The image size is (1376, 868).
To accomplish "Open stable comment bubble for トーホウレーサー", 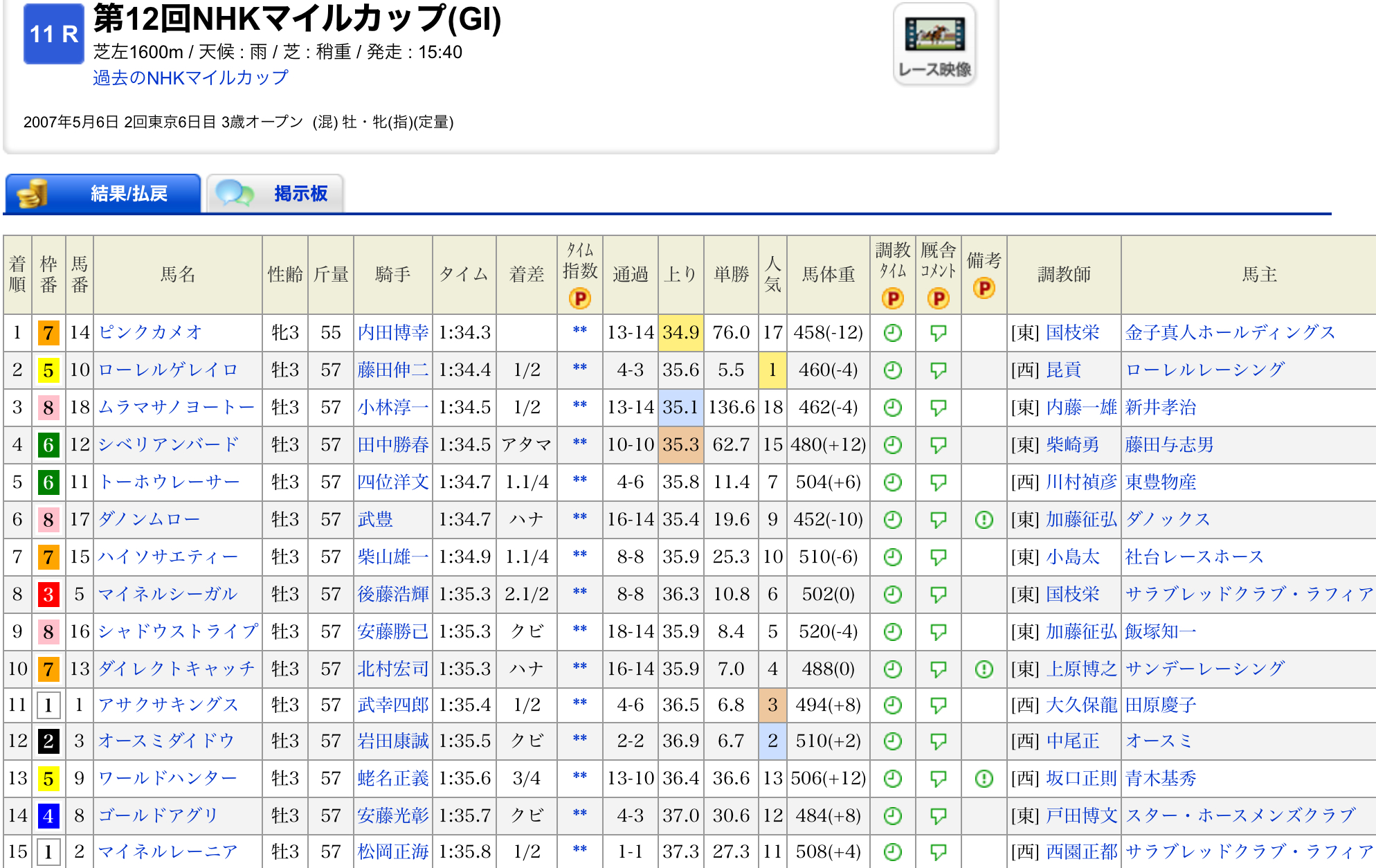I will click(x=938, y=482).
